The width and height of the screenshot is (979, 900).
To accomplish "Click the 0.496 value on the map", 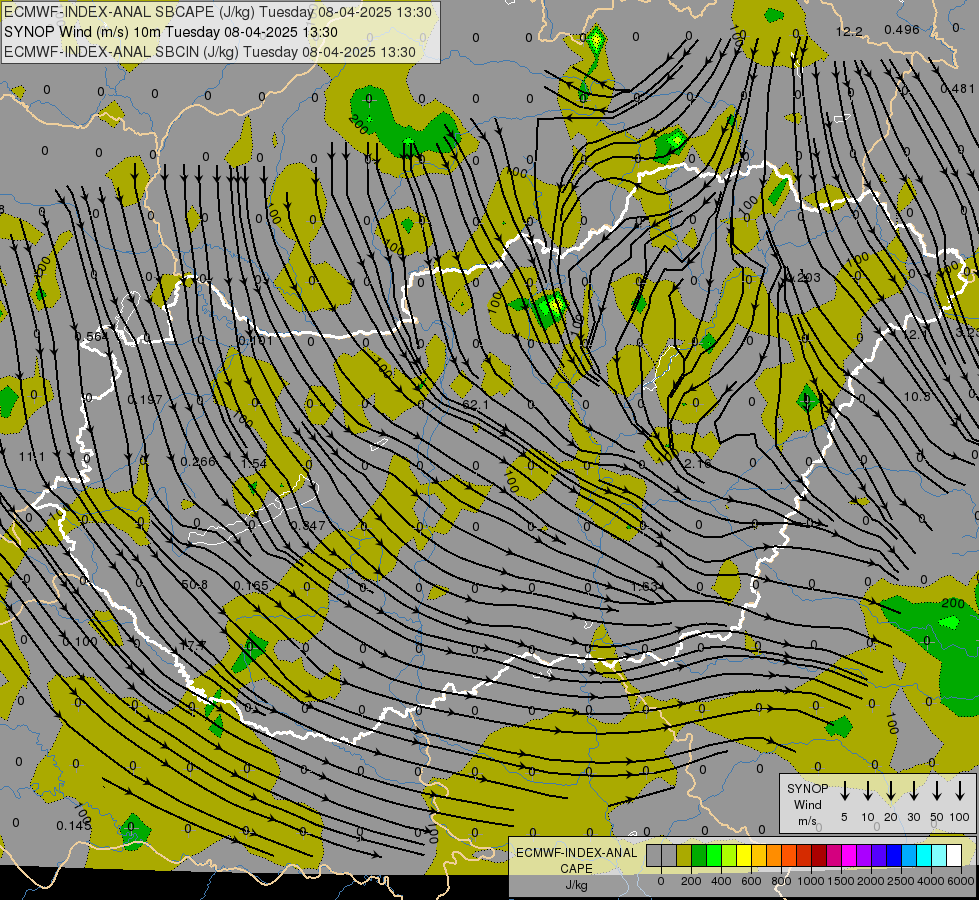I will click(902, 29).
